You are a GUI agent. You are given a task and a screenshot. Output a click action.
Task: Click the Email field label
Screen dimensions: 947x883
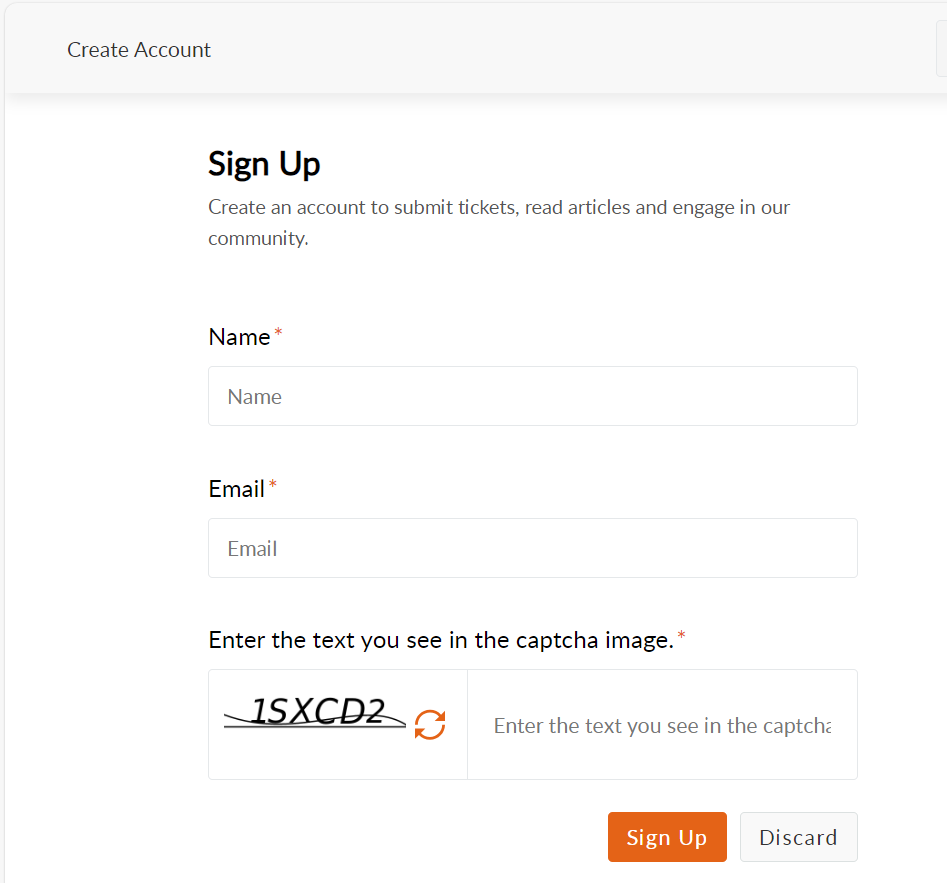[x=236, y=489]
